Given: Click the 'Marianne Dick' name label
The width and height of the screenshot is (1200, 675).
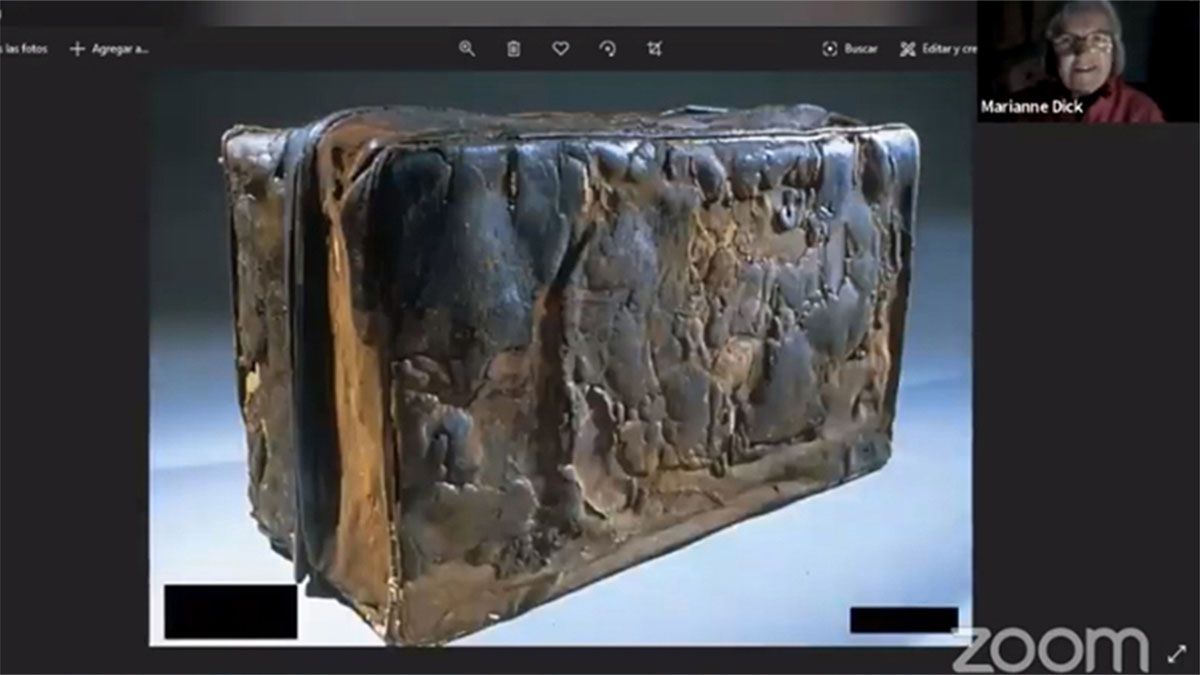Looking at the screenshot, I should click(1031, 107).
